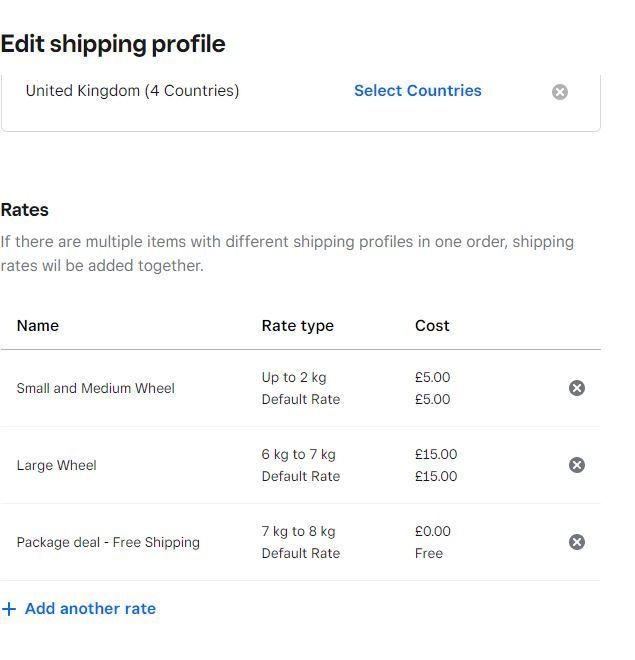This screenshot has width=635, height=660.
Task: Click the £0.00 cost value
Action: [x=433, y=531]
